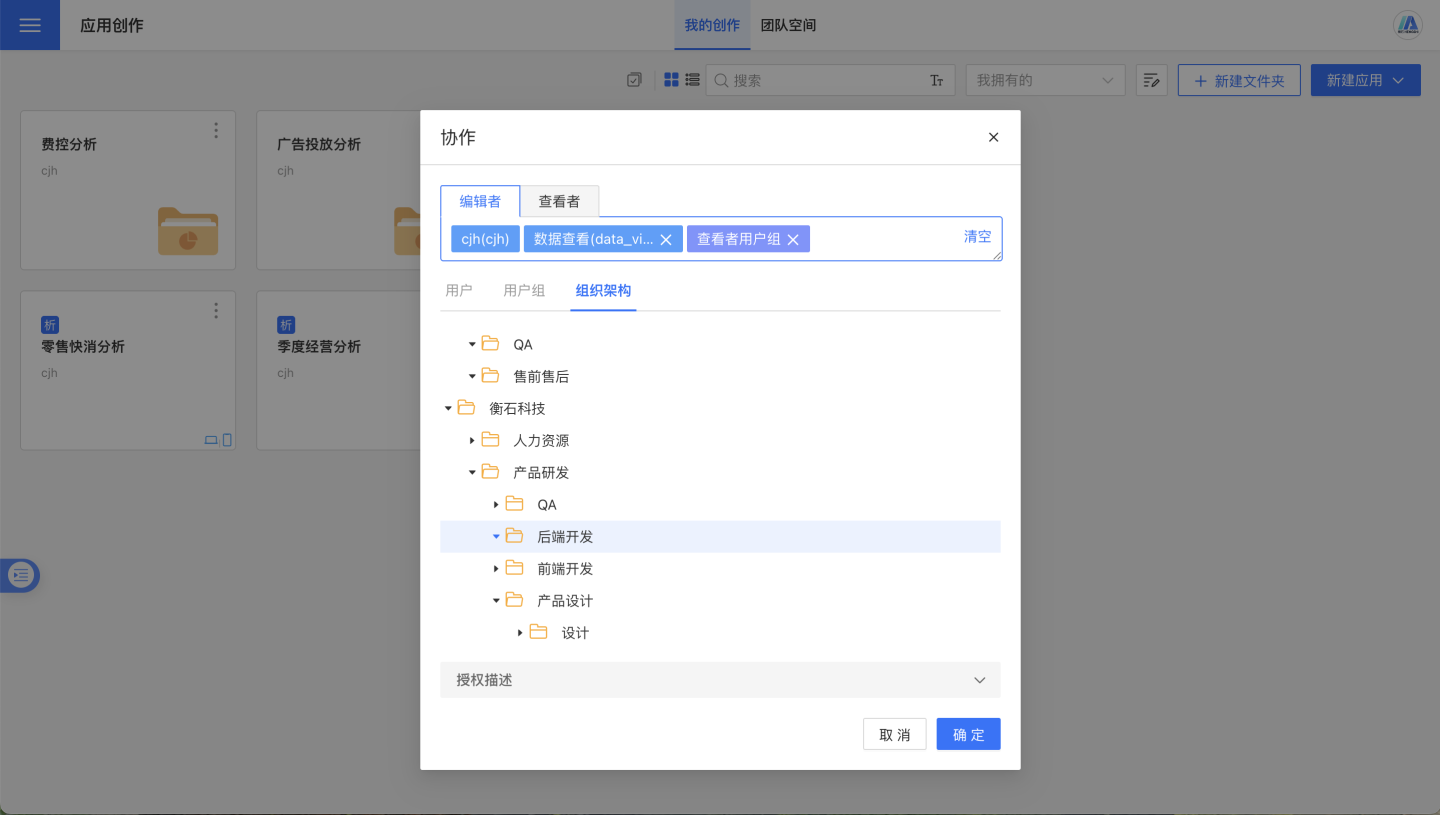Close the 协作 dialog

pos(993,137)
